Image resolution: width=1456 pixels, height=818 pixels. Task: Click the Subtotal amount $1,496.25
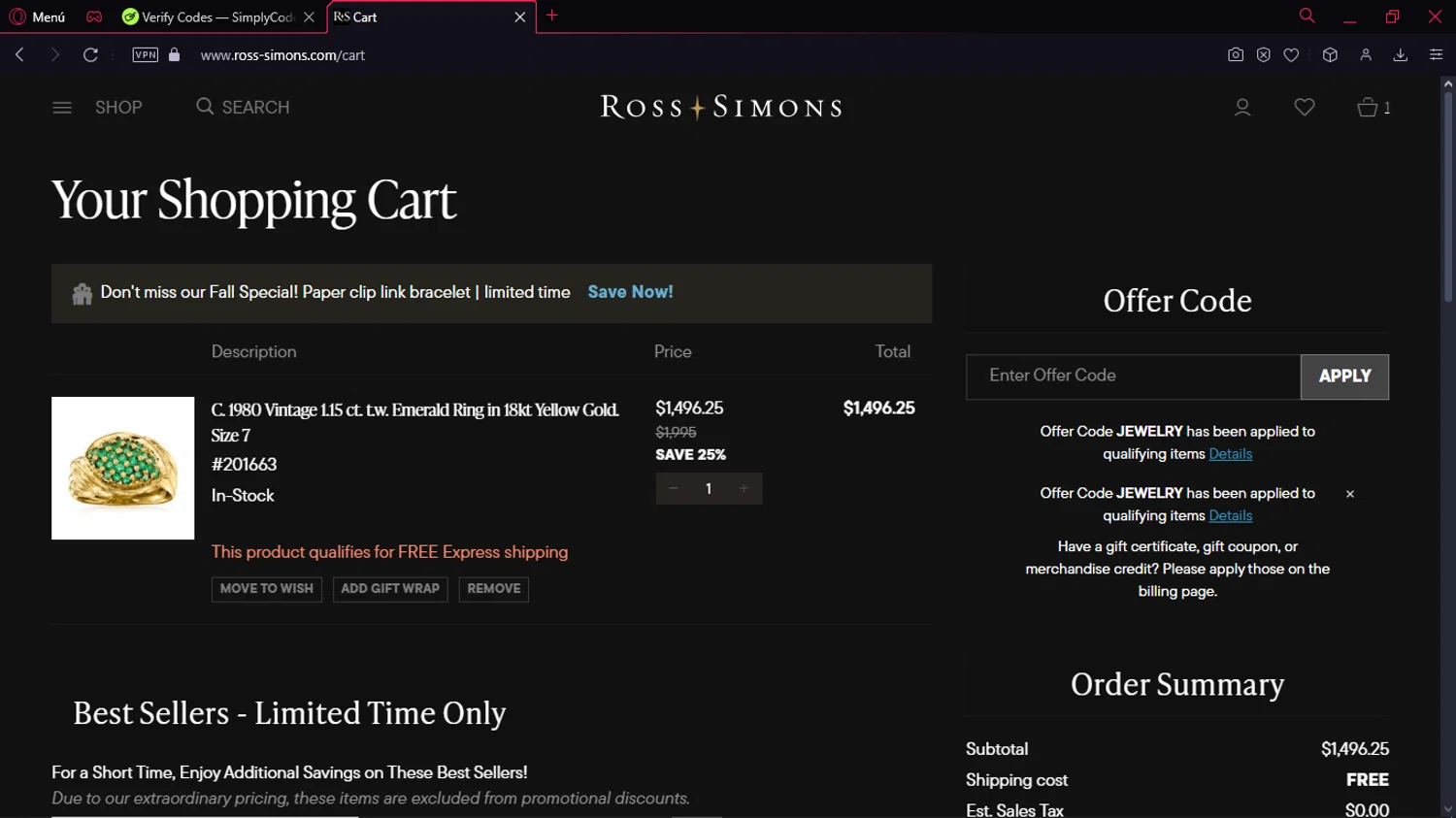pos(1355,749)
